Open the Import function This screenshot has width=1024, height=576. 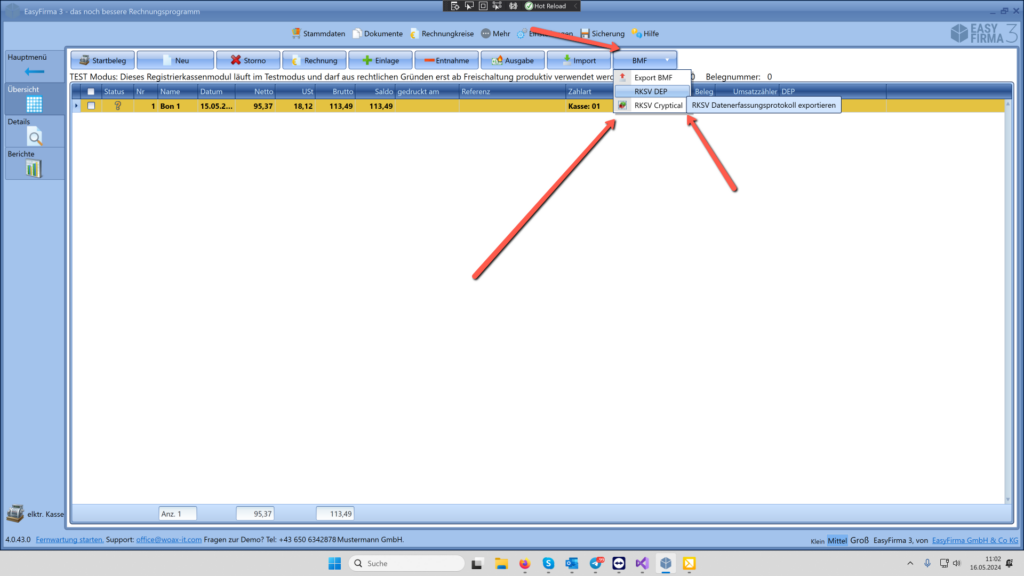click(x=579, y=60)
